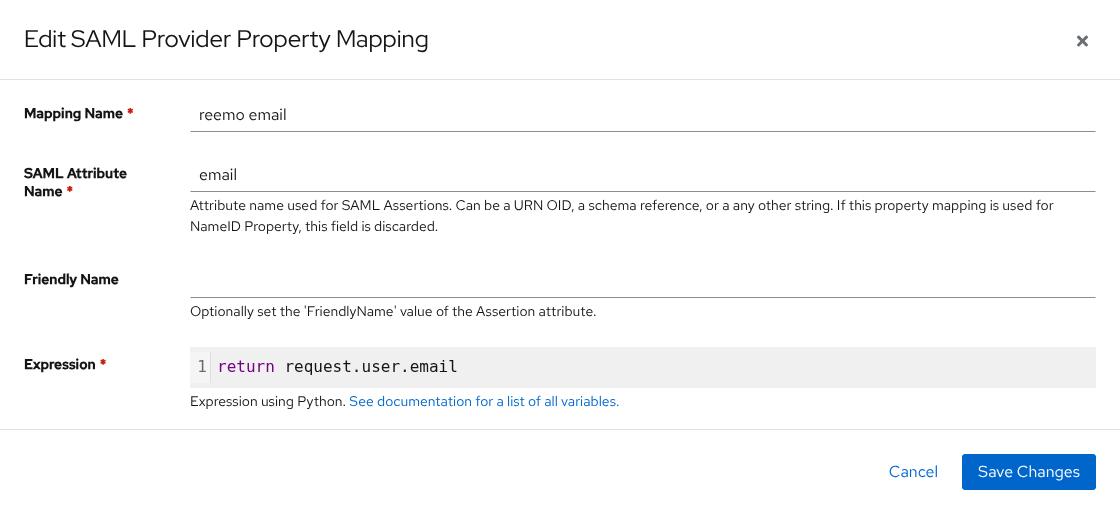Screen dimensions: 1120x514
Task: Click 'request.user.email' in the expression
Action: click(x=371, y=367)
